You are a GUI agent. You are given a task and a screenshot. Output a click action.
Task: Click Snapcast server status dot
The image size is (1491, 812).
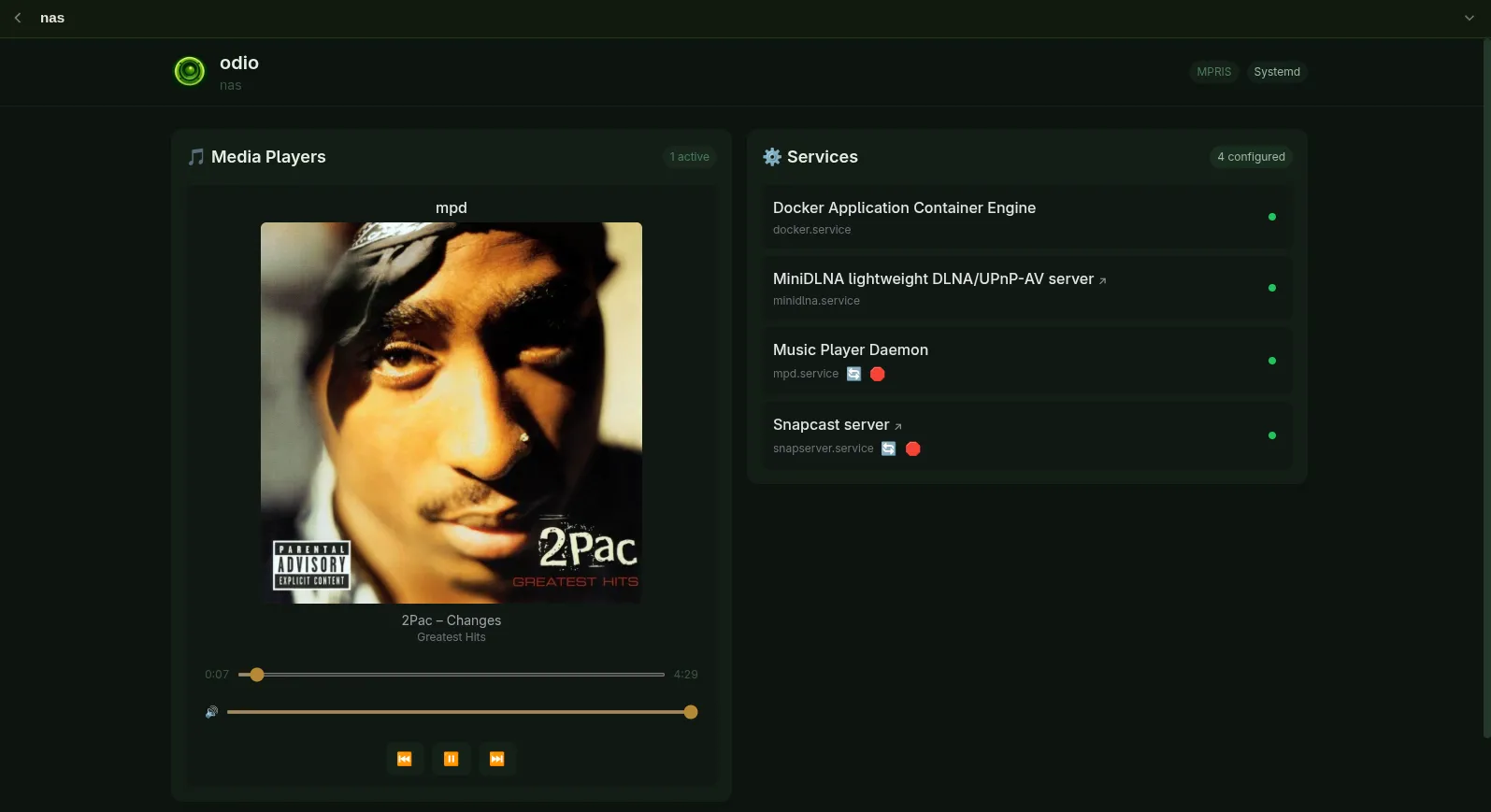1271,435
